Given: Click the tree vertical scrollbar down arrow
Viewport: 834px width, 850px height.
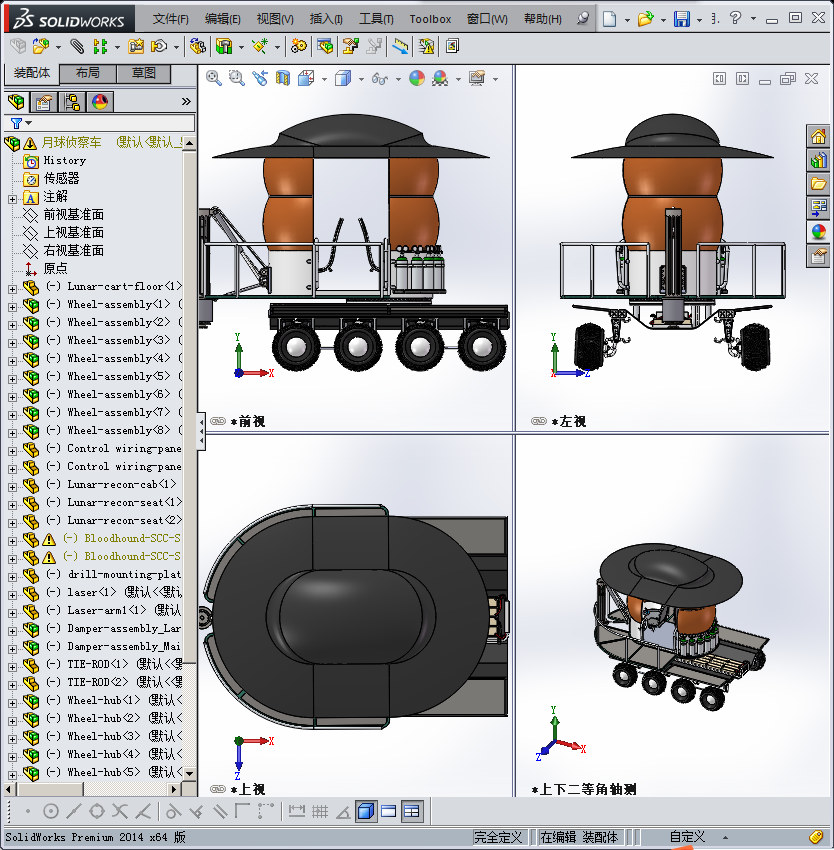Looking at the screenshot, I should pos(189,773).
